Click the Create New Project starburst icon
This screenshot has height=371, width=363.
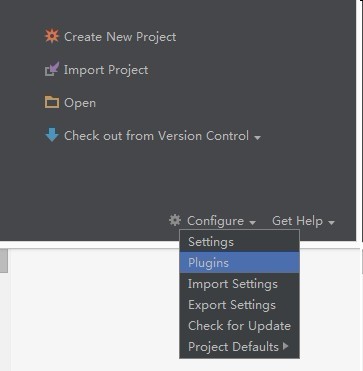pos(52,36)
